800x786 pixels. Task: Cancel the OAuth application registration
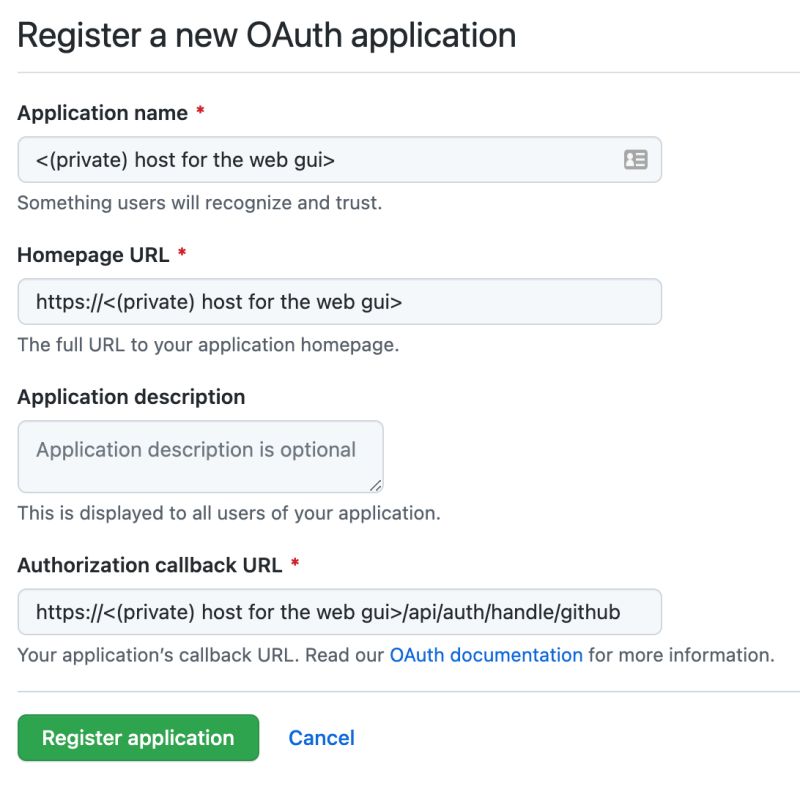[x=321, y=738]
